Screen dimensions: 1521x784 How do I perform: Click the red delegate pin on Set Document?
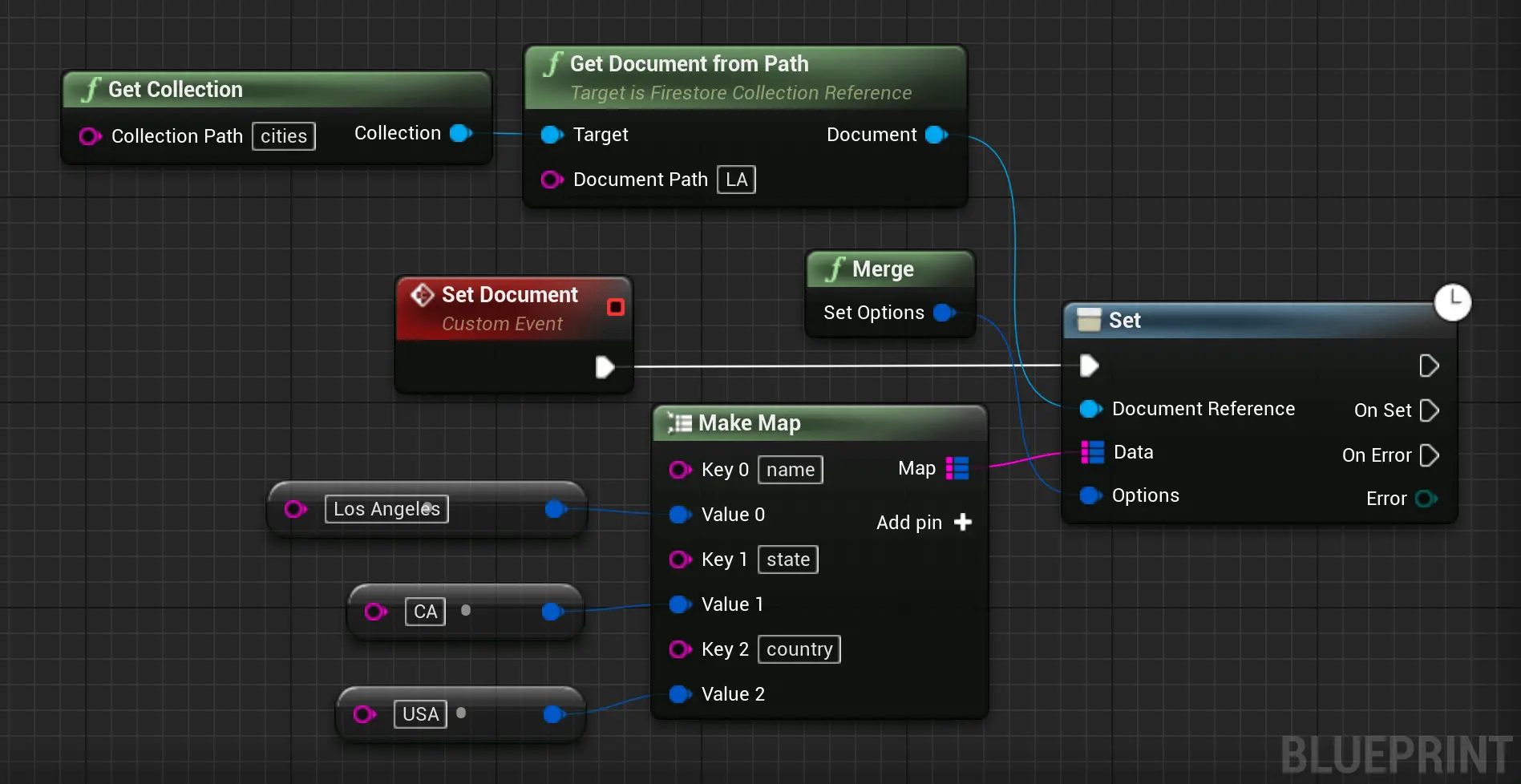coord(616,307)
